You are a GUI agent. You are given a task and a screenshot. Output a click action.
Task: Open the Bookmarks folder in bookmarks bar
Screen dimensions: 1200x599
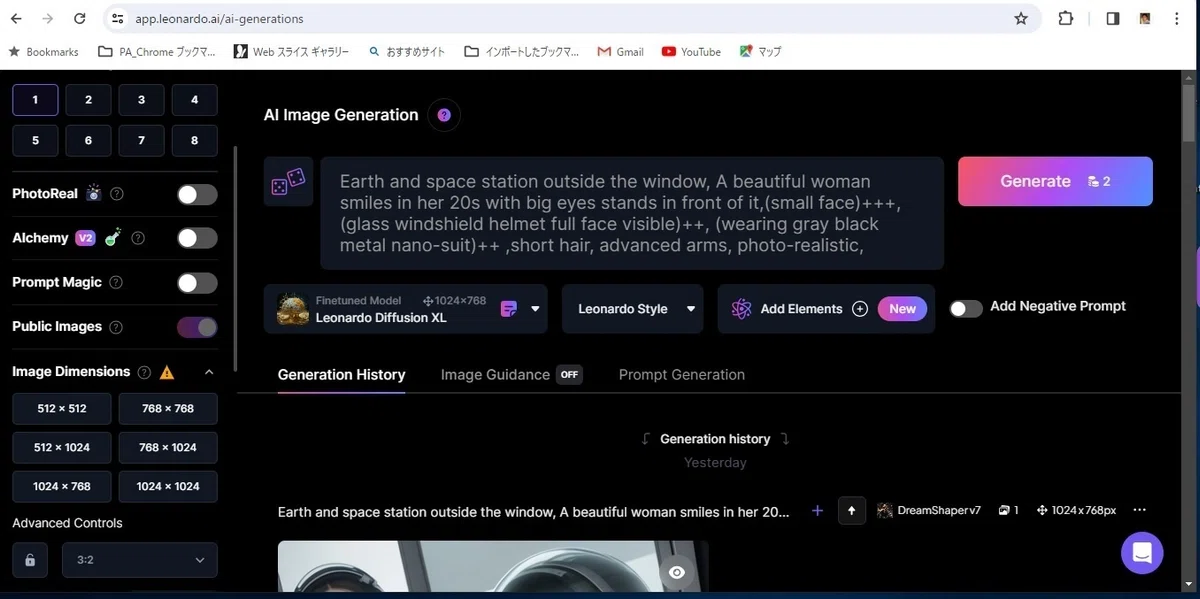tap(43, 52)
